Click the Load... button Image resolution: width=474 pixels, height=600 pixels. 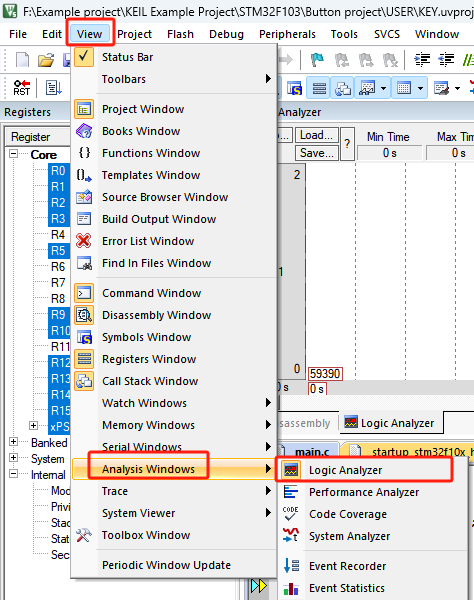[x=316, y=135]
